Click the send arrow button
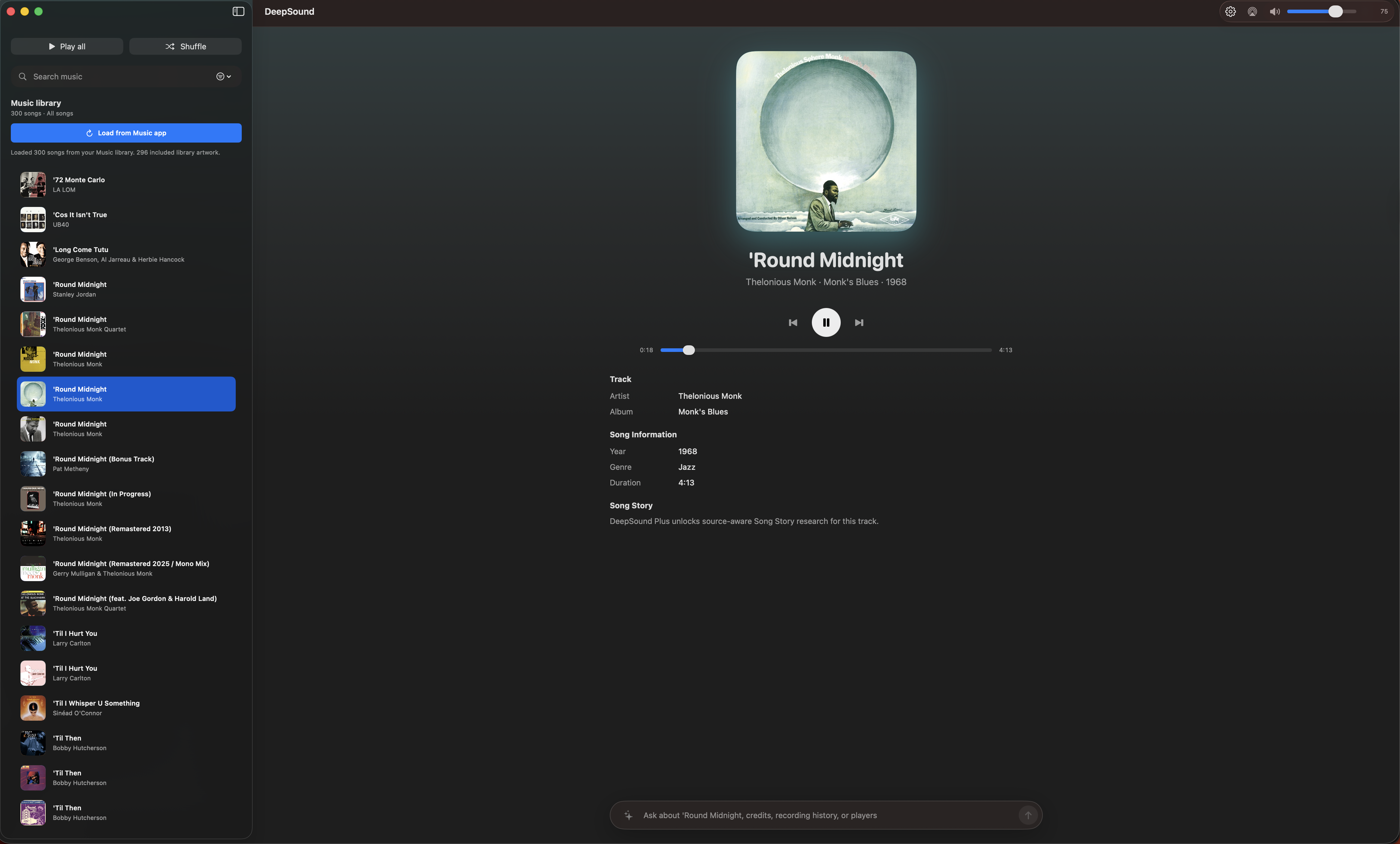The width and height of the screenshot is (1400, 844). coord(1028,816)
